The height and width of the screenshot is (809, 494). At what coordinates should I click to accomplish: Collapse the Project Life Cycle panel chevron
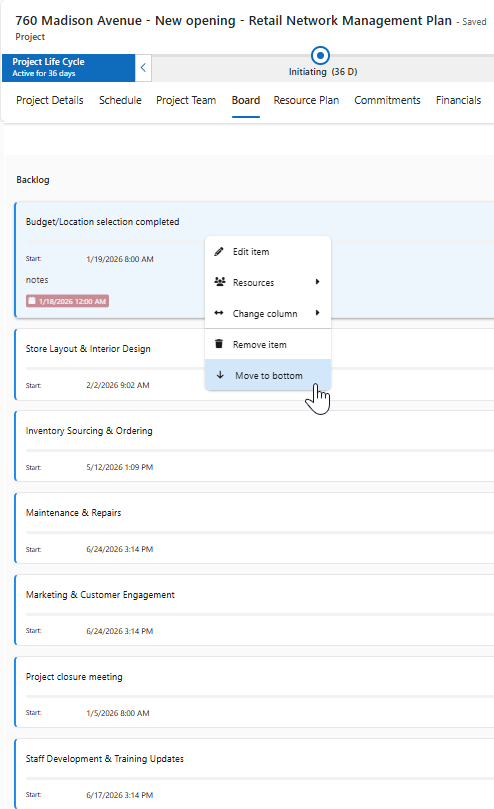[143, 68]
